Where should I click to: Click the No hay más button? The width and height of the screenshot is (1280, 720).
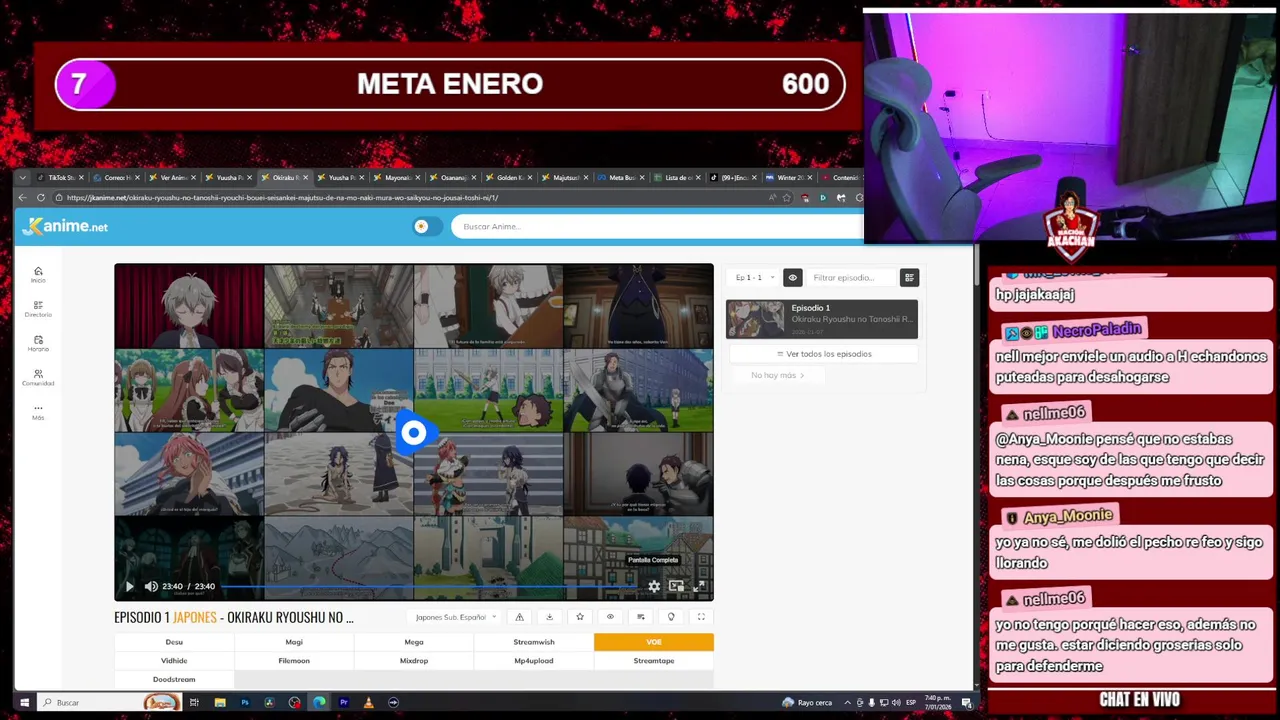coord(777,375)
